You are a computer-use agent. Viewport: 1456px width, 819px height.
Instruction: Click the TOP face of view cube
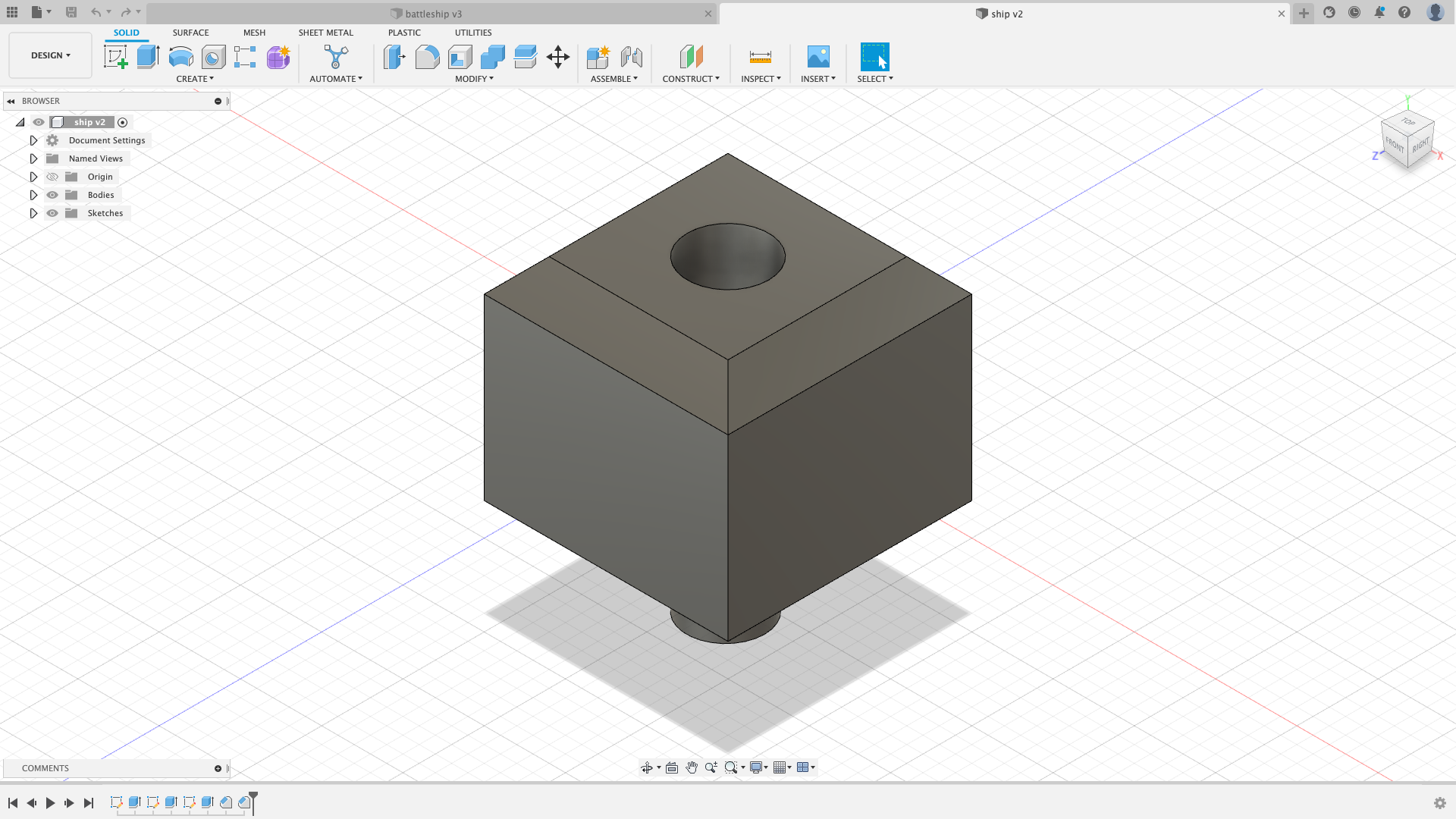coord(1408,121)
